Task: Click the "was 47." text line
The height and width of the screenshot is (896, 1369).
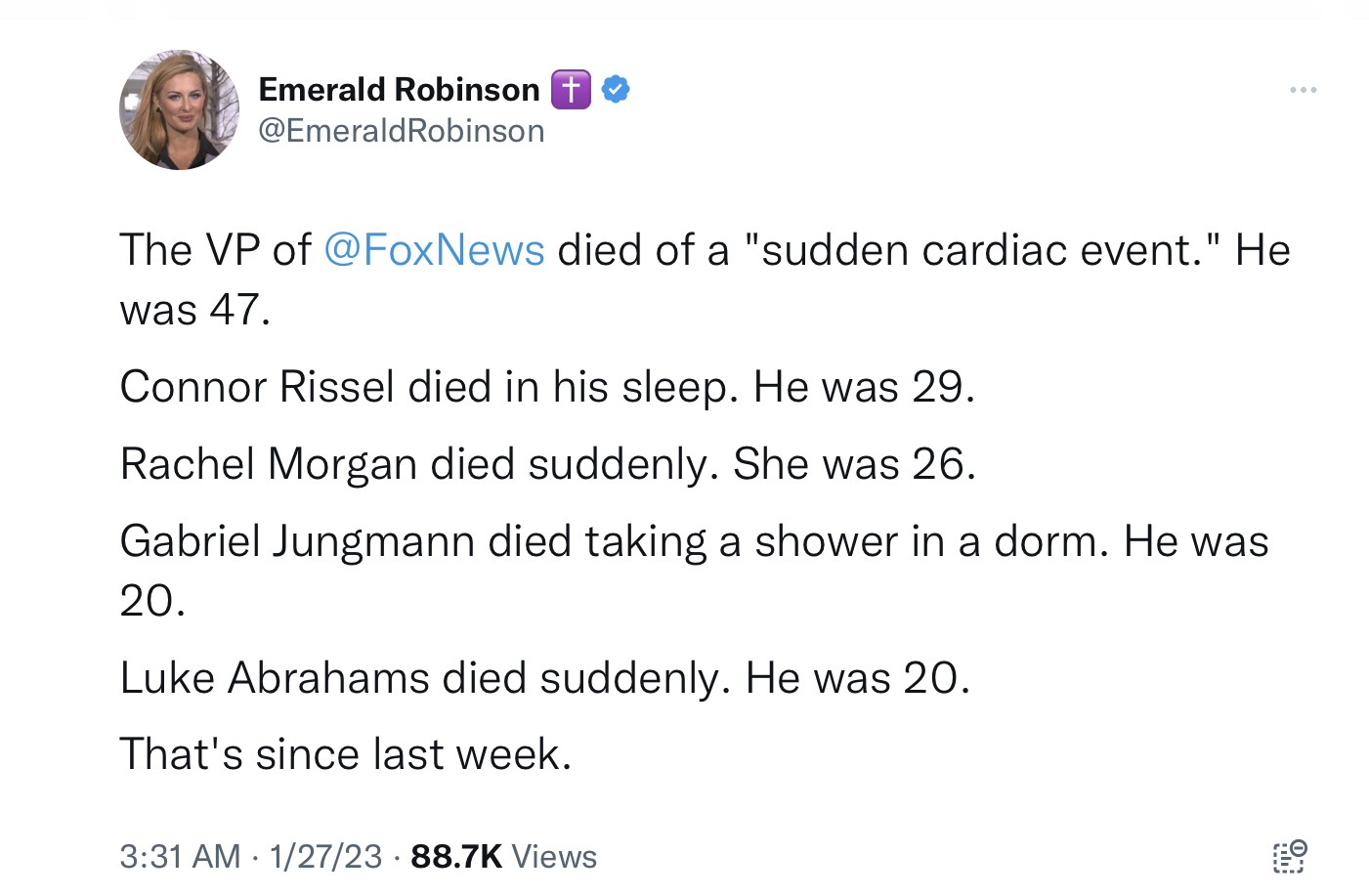Action: [194, 310]
